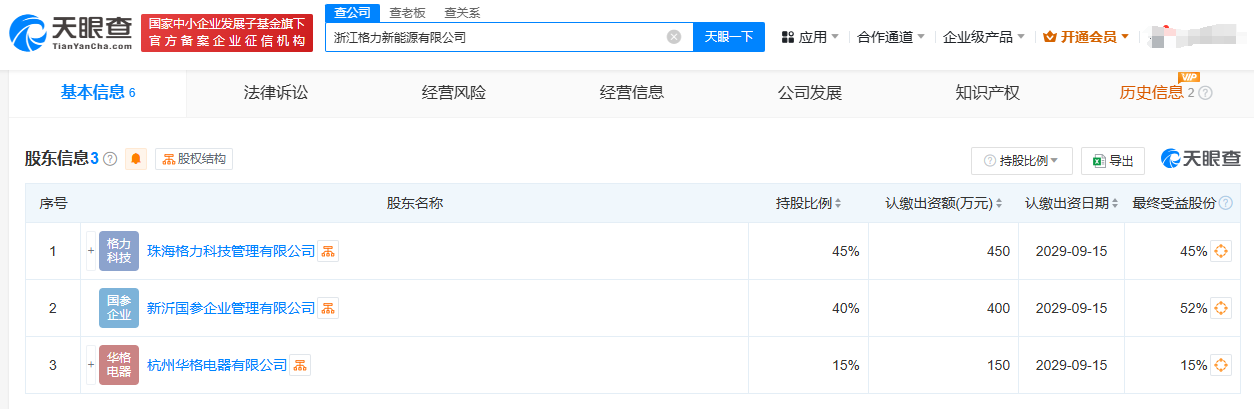
Task: Open the 合作通道 dropdown menu
Action: 891,37
